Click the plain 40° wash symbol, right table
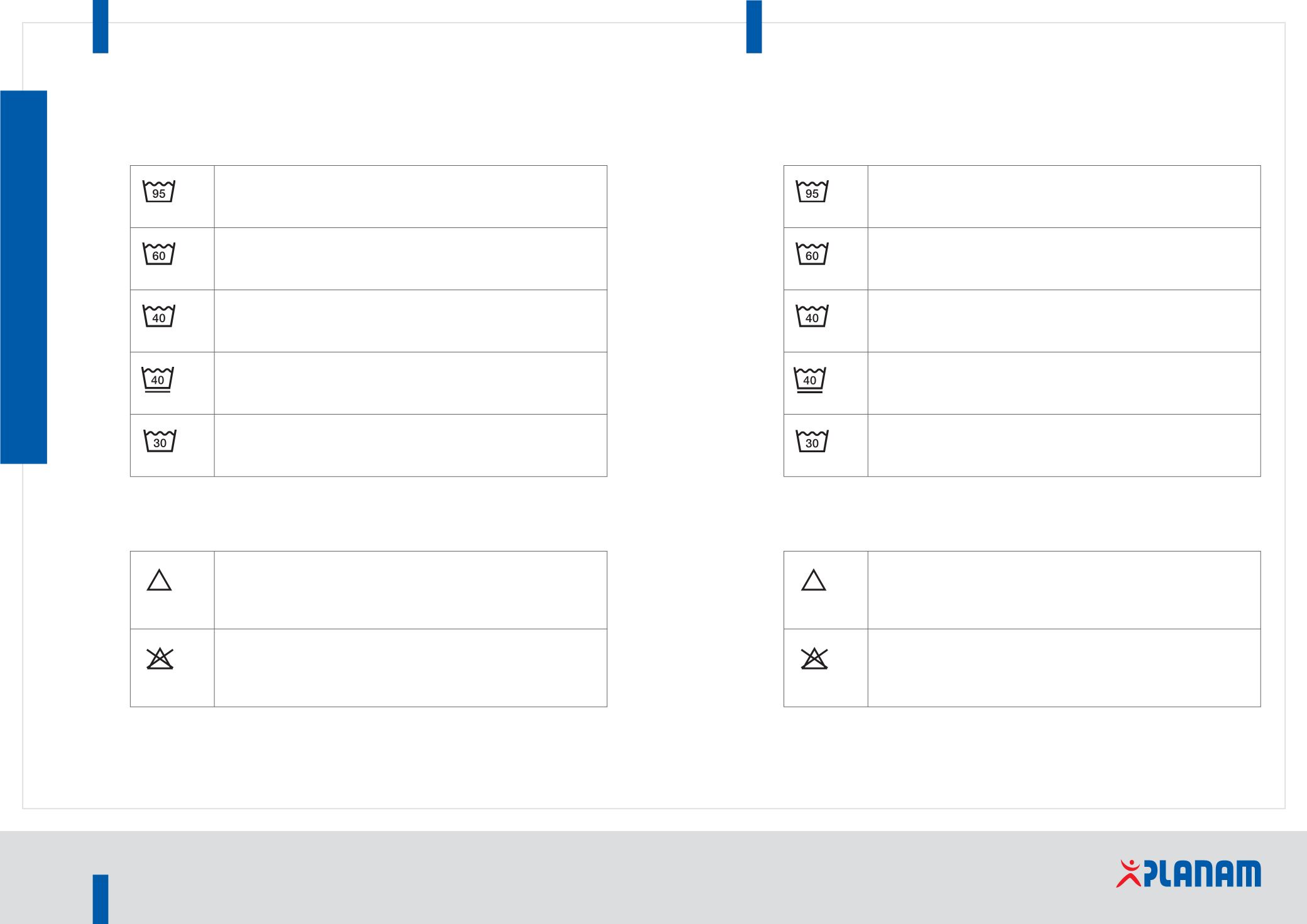The height and width of the screenshot is (924, 1307). tap(812, 316)
